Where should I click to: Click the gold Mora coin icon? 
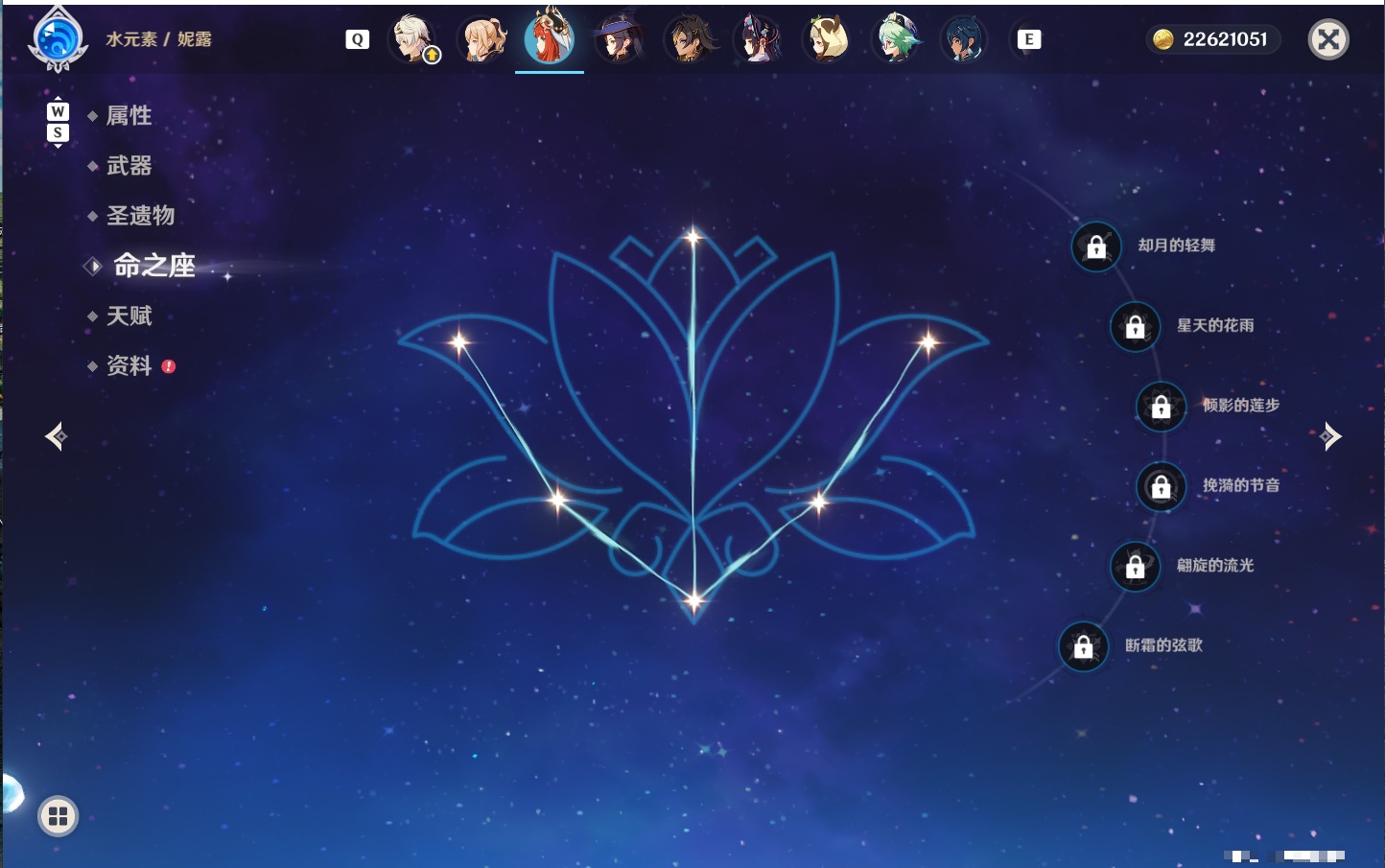click(x=1163, y=39)
